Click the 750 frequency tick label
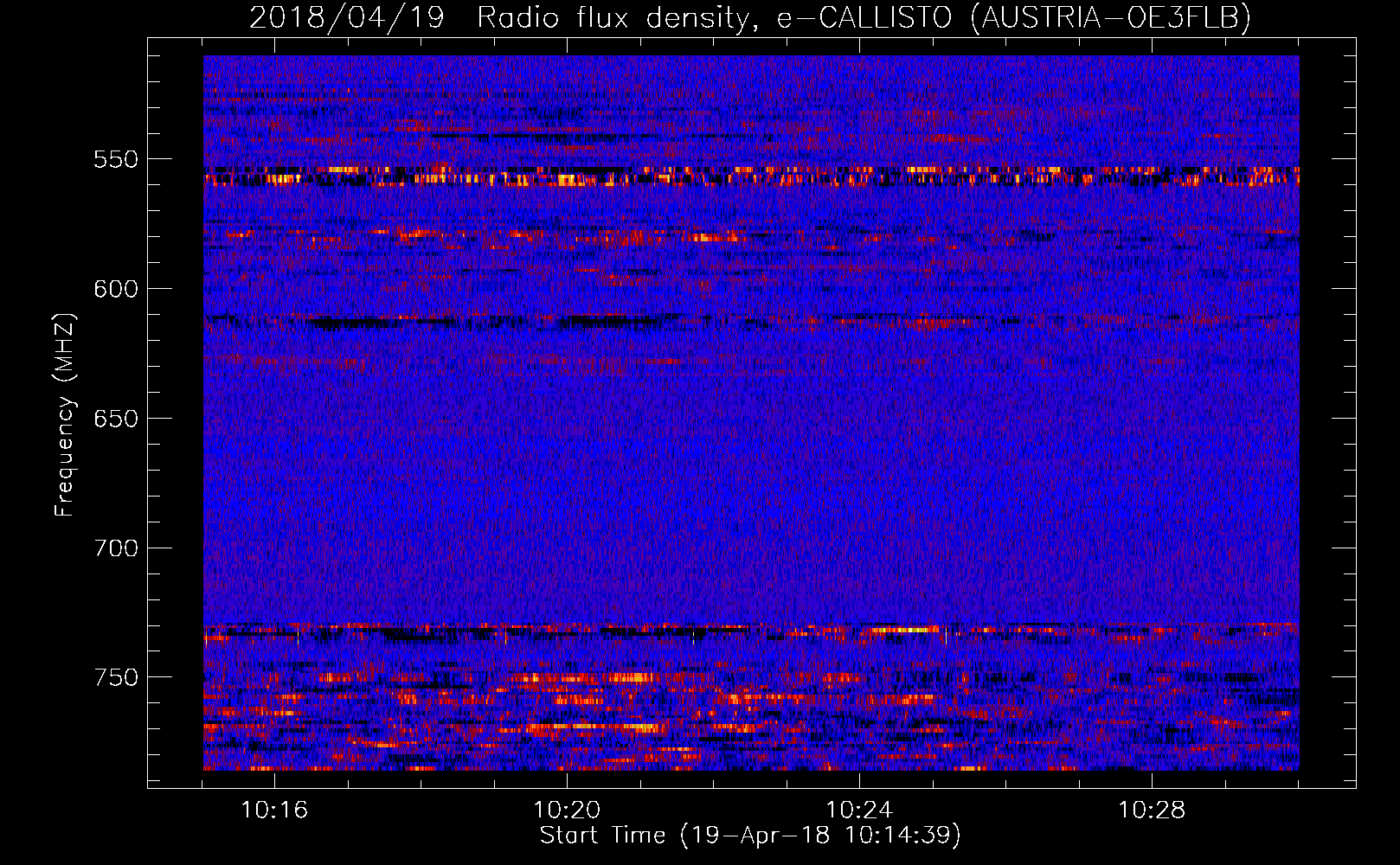Image resolution: width=1400 pixels, height=865 pixels. (x=116, y=677)
